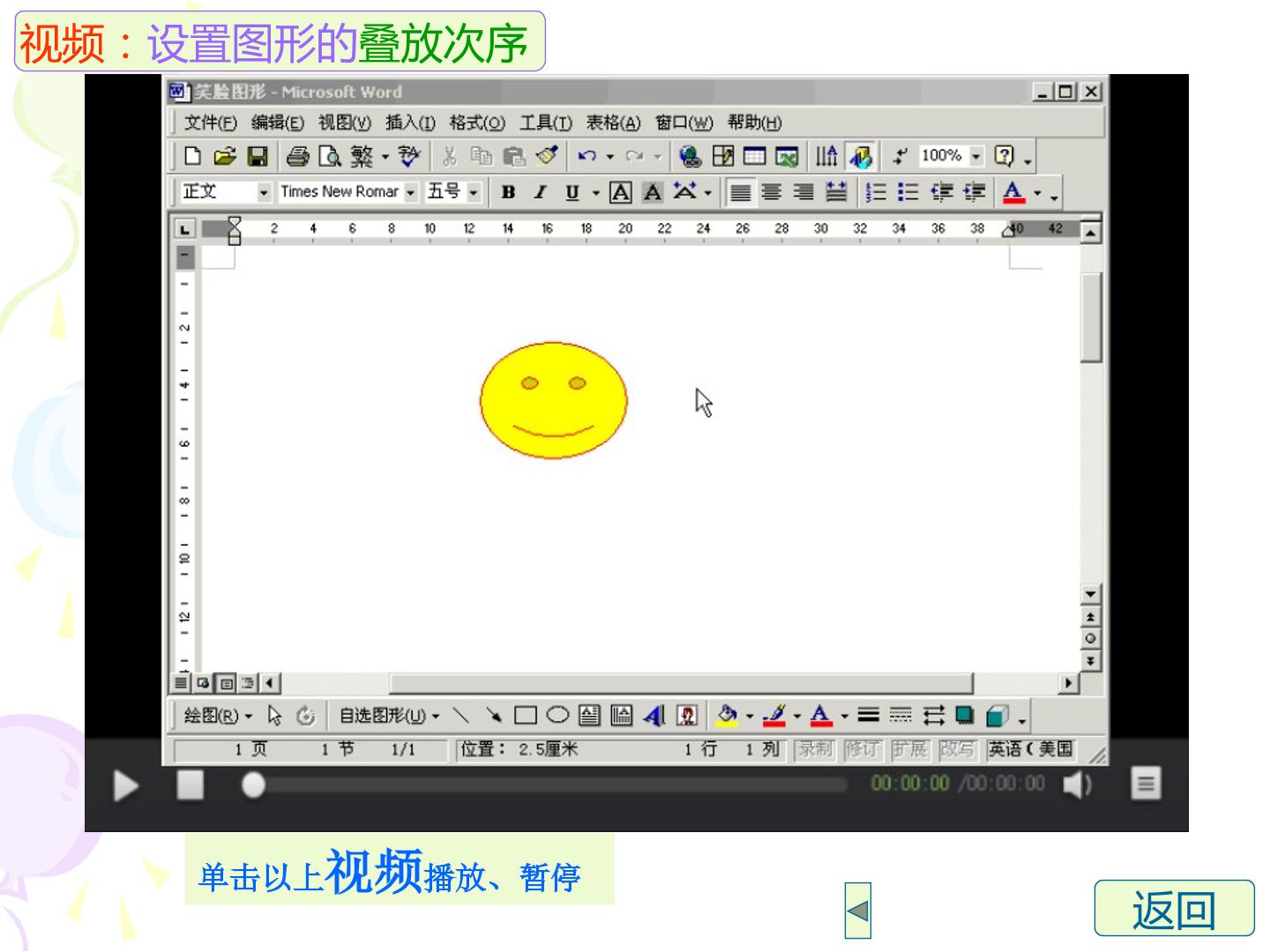
Task: Play the video
Action: coord(126,785)
